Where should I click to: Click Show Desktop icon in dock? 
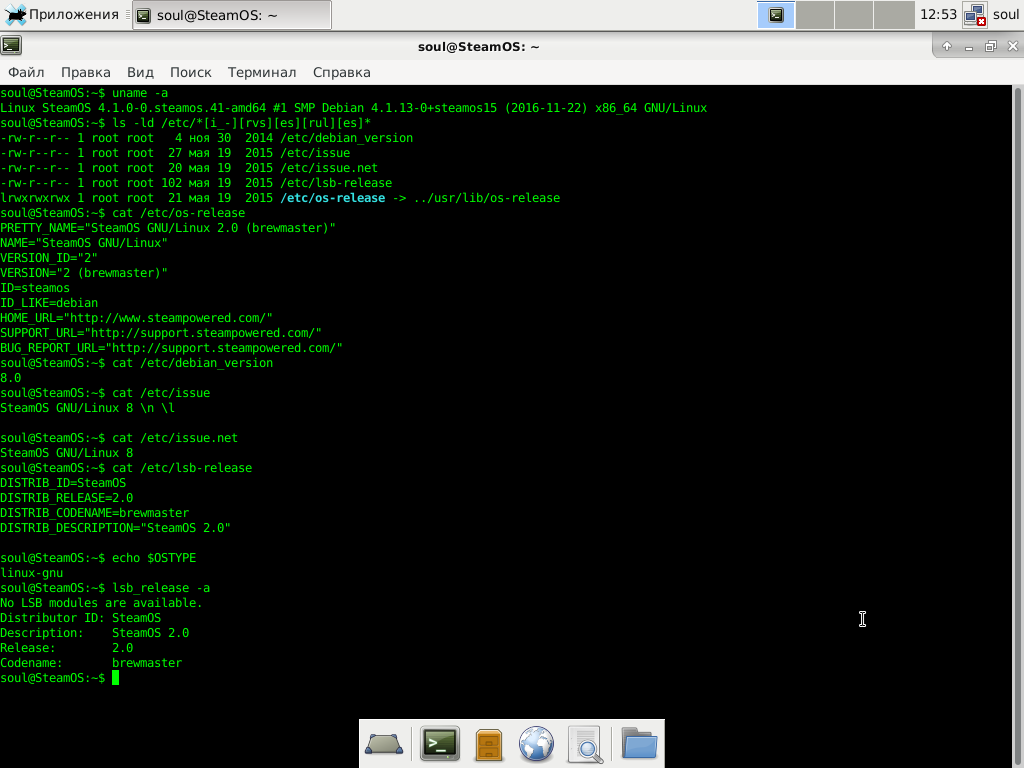click(x=384, y=744)
